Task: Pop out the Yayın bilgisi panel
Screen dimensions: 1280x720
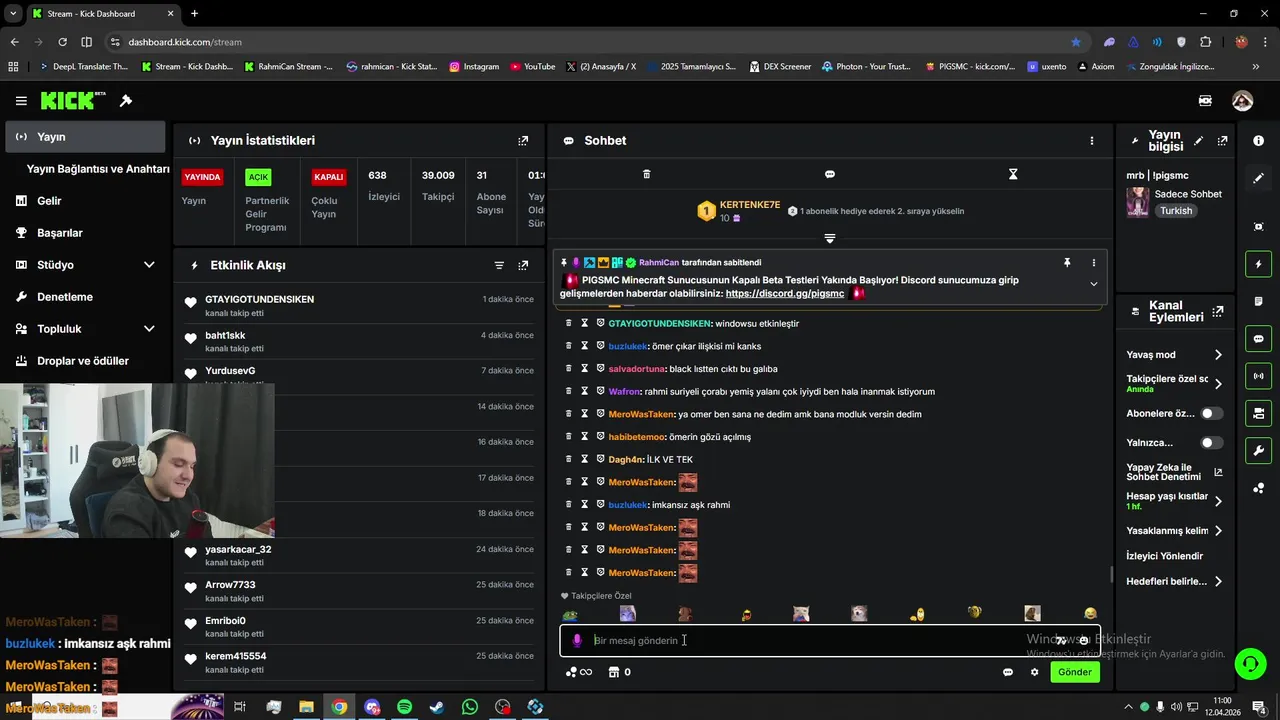Action: pyautogui.click(x=1222, y=141)
